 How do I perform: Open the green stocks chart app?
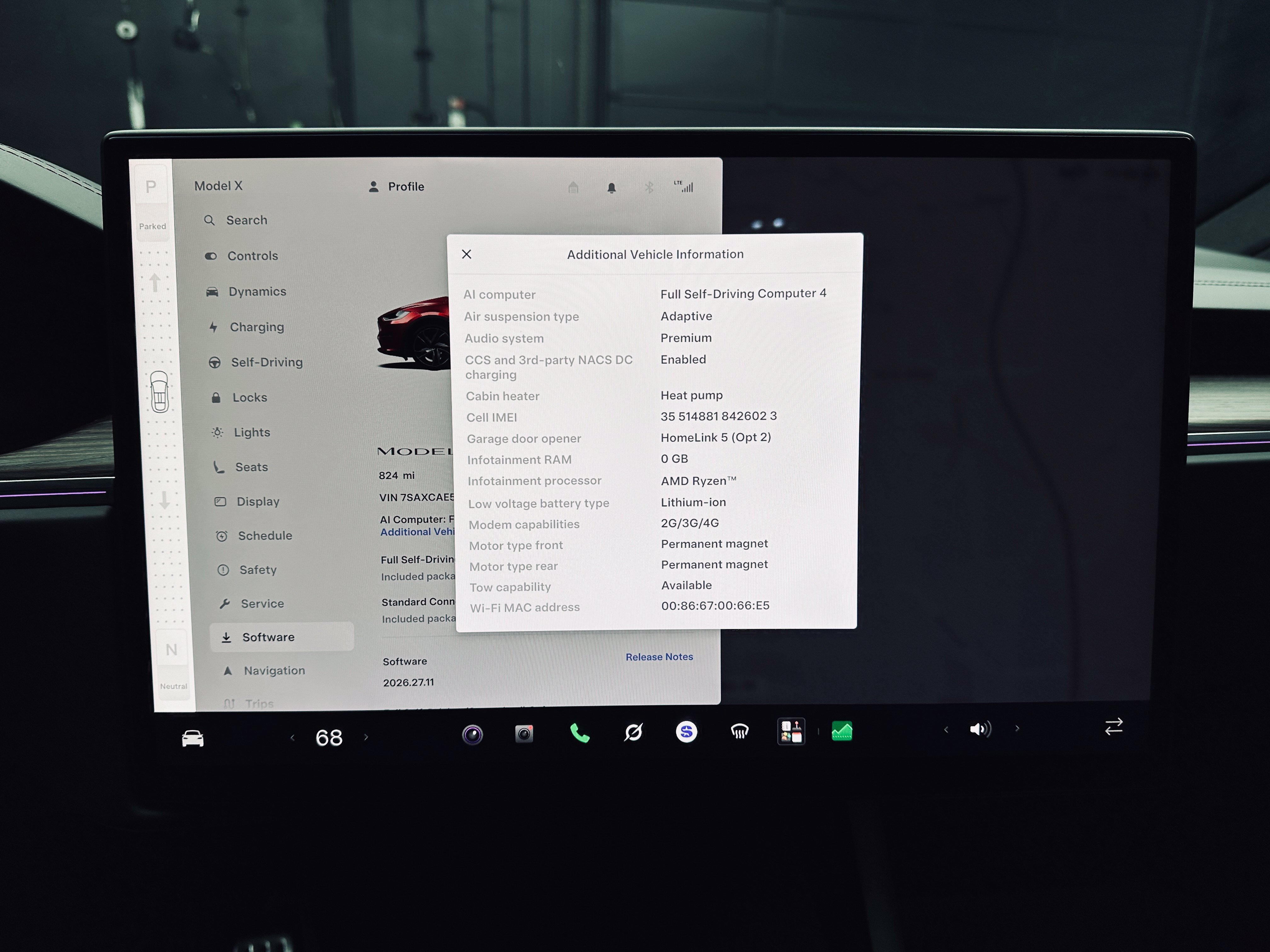point(842,731)
